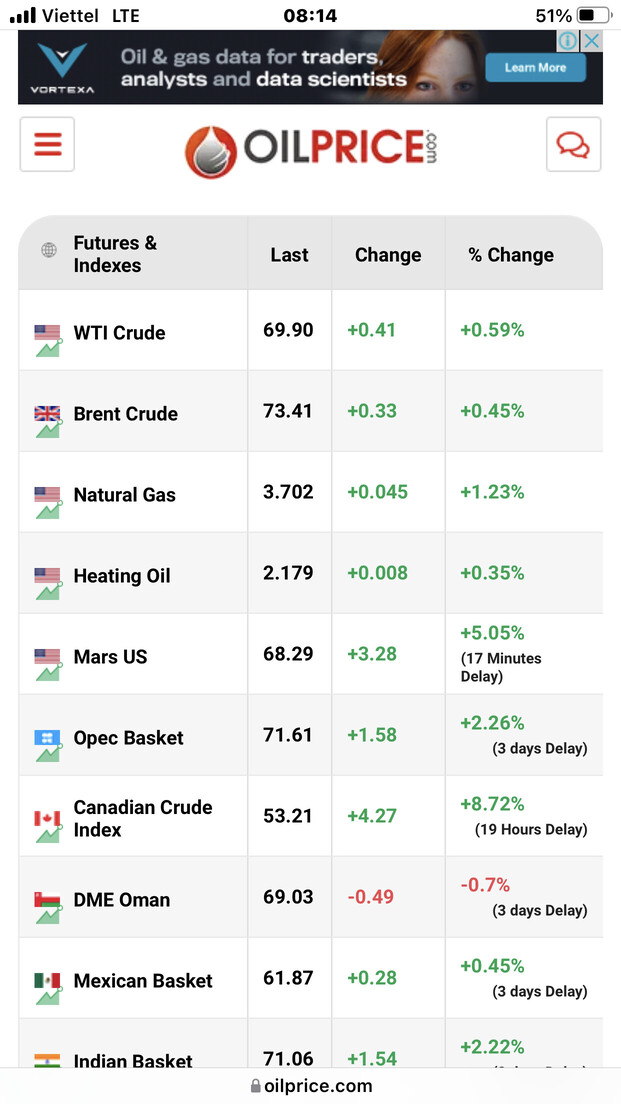The height and width of the screenshot is (1104, 621).
Task: Close the Vortexa ad with X
Action: coord(592,41)
